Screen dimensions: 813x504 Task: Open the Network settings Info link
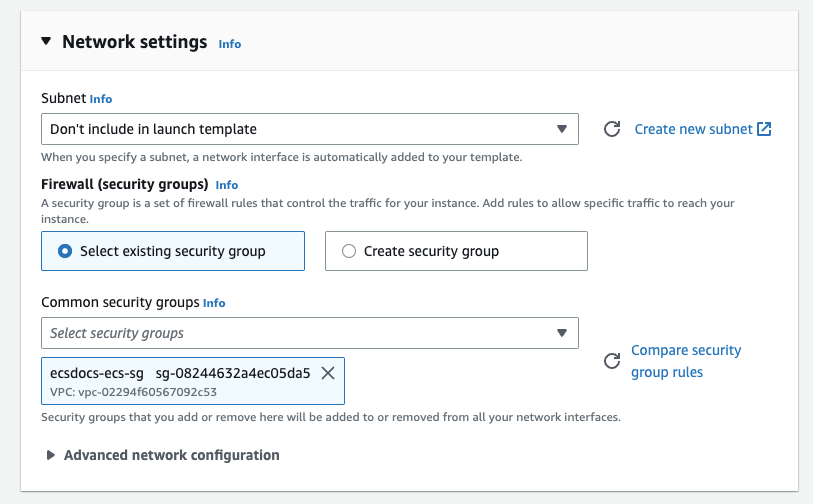(x=230, y=44)
